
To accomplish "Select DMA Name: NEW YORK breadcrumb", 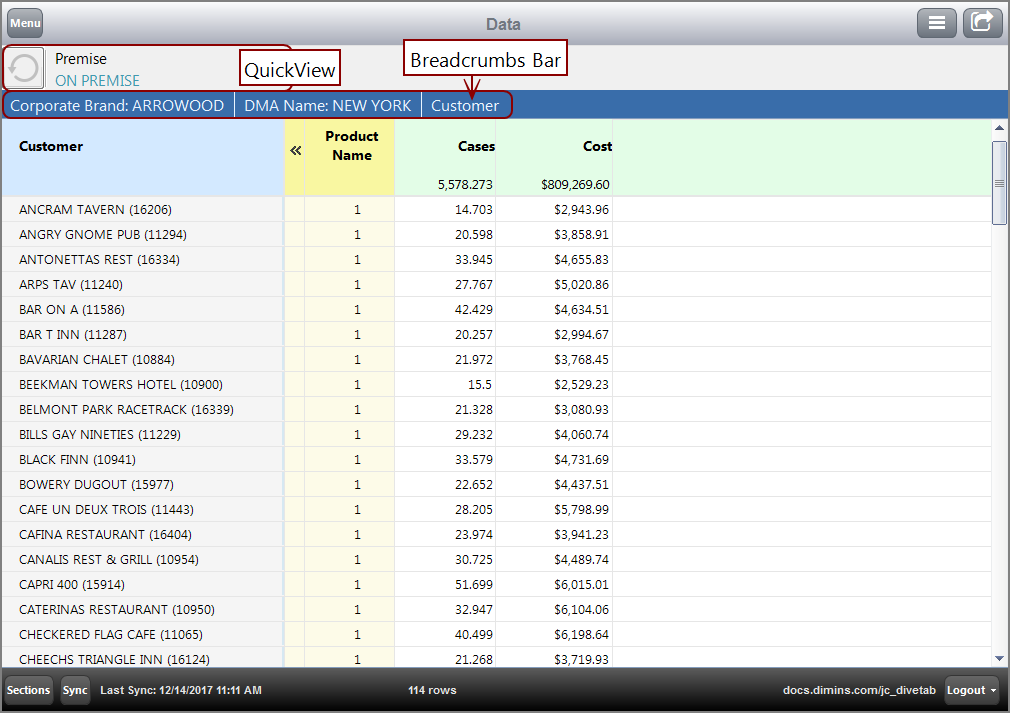I will [327, 105].
